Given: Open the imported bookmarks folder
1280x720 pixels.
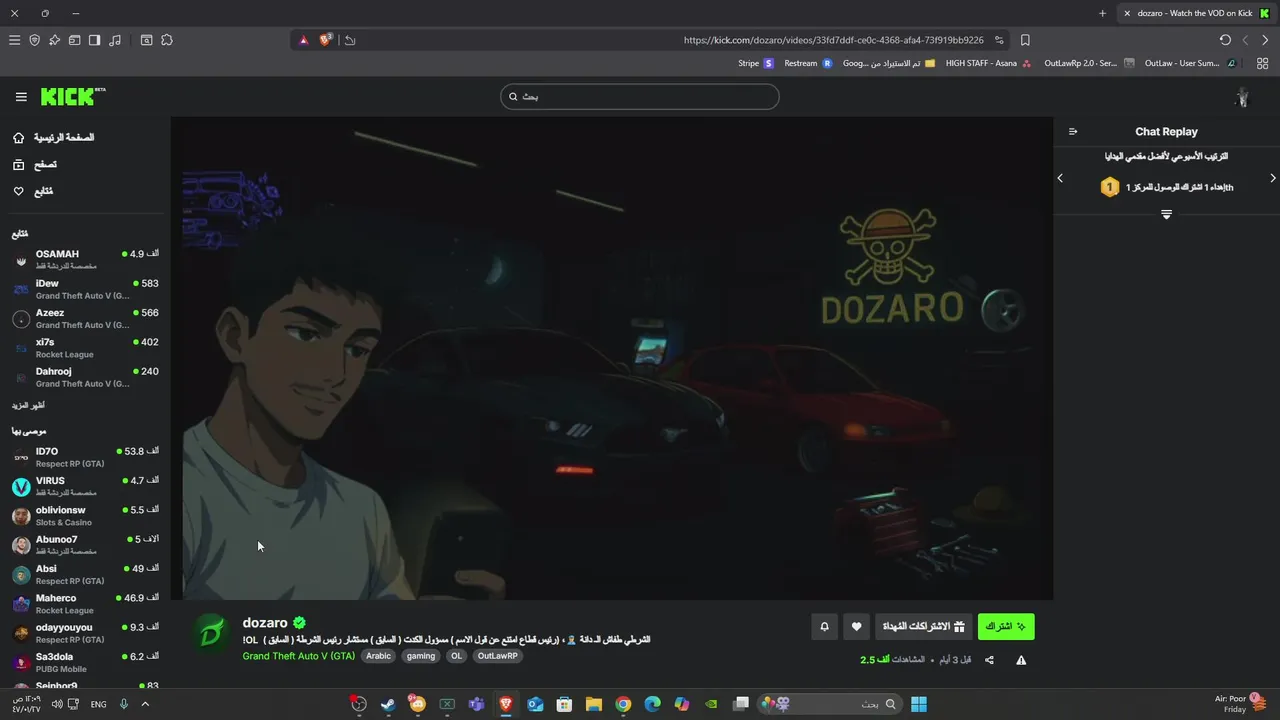Looking at the screenshot, I should pyautogui.click(x=889, y=63).
